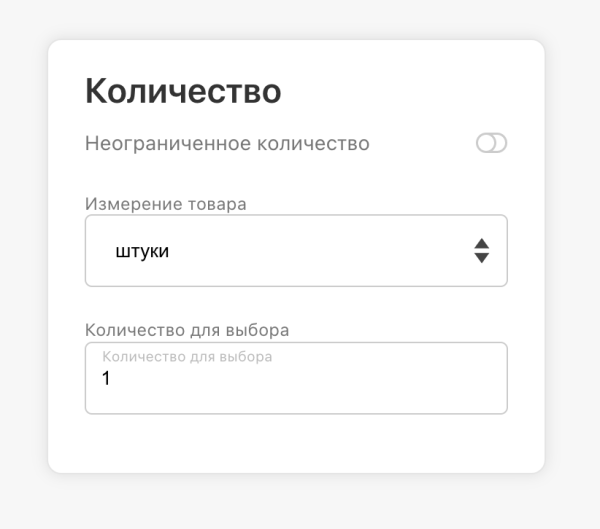The image size is (600, 529).
Task: Click the Неограниченное количество label text
Action: click(x=227, y=144)
